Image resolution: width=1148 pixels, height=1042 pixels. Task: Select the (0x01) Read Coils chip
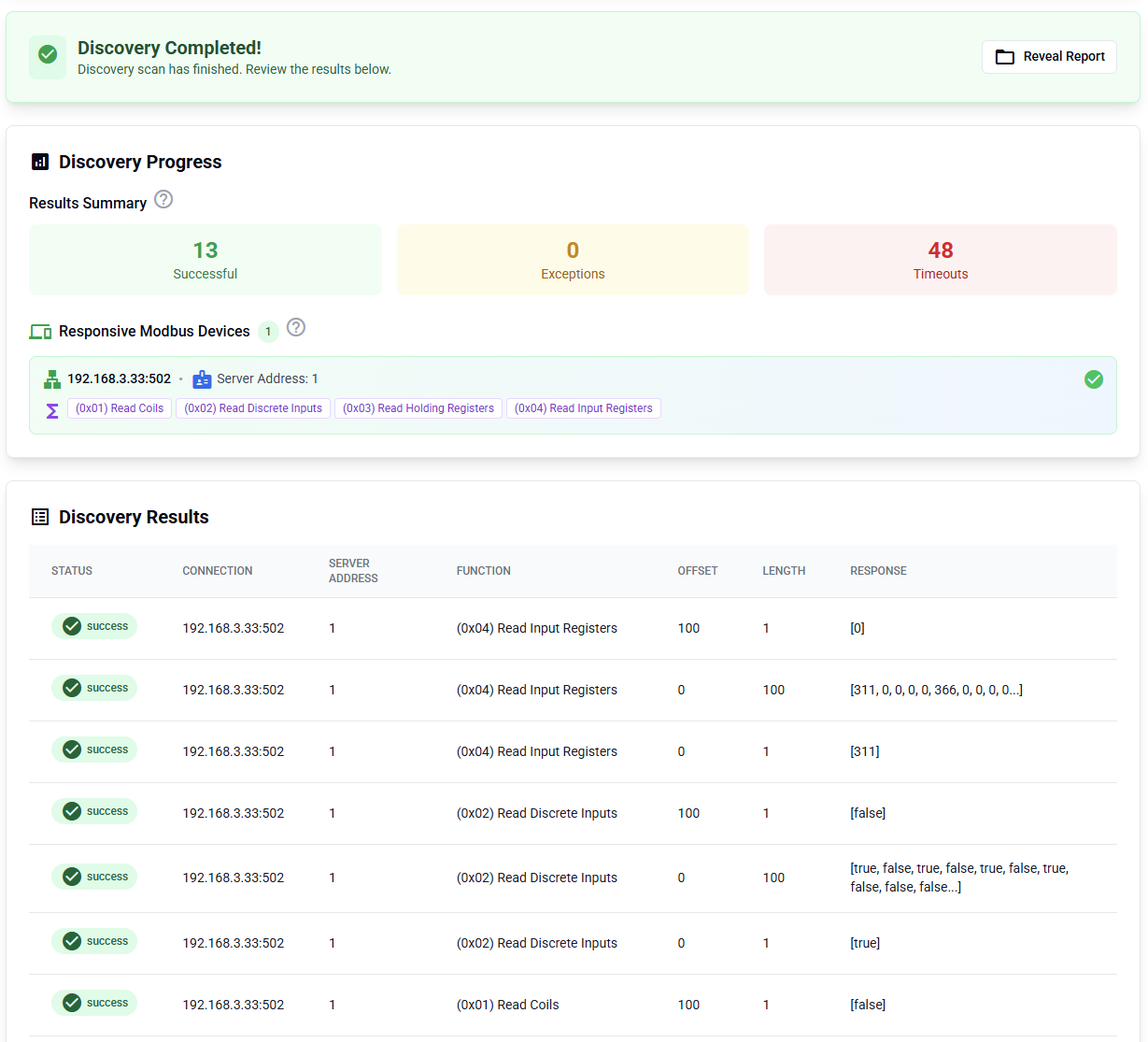[x=119, y=407]
